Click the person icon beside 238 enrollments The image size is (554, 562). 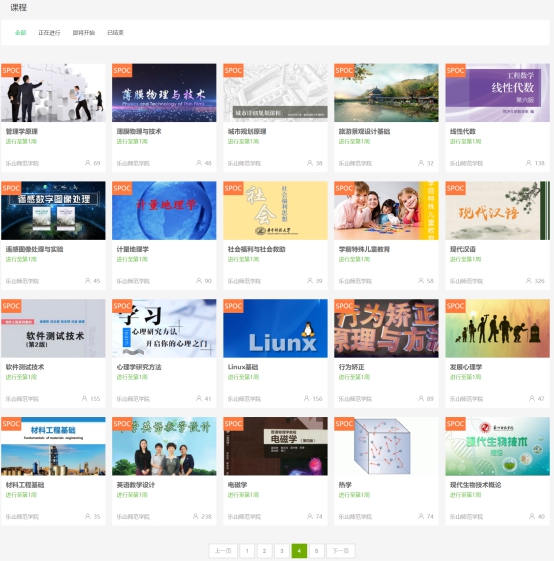[196, 516]
